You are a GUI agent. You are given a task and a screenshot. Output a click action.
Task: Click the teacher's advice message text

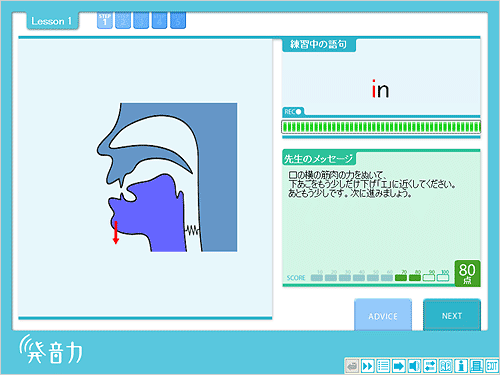372,184
